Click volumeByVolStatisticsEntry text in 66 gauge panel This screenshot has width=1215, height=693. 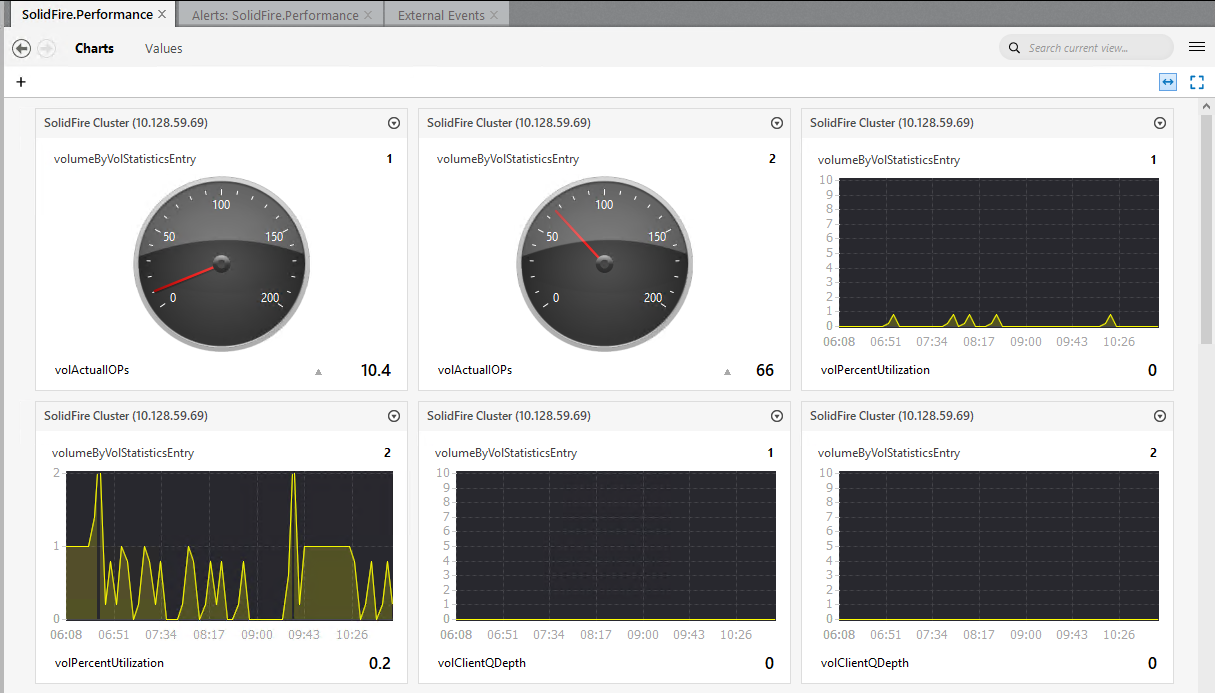[508, 159]
